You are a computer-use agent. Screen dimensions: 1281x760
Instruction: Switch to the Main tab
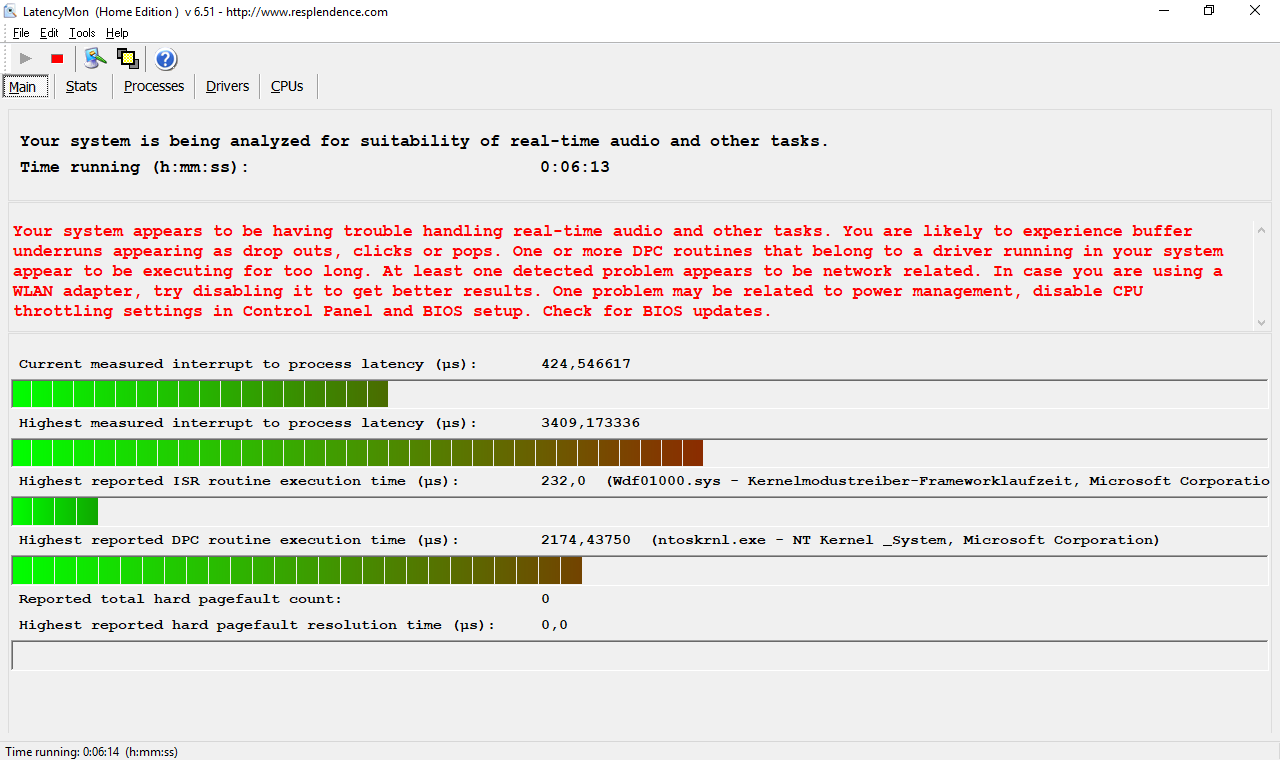coord(23,87)
